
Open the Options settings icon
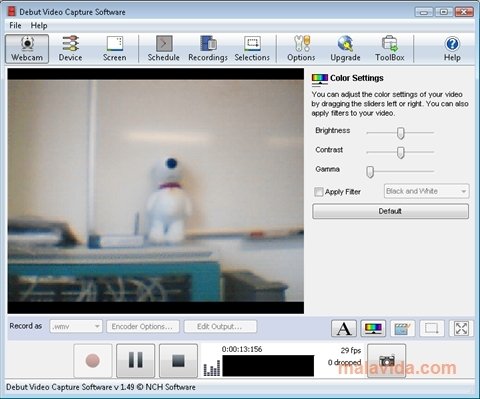[x=301, y=49]
